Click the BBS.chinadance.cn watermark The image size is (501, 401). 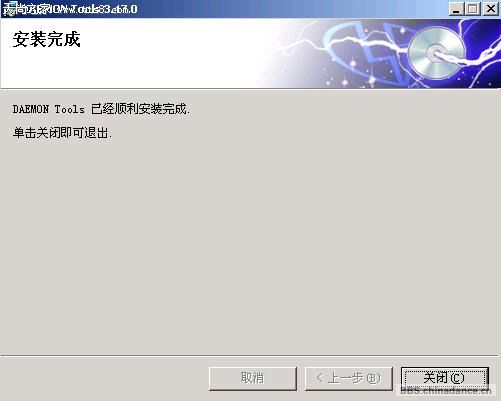pyautogui.click(x=446, y=390)
